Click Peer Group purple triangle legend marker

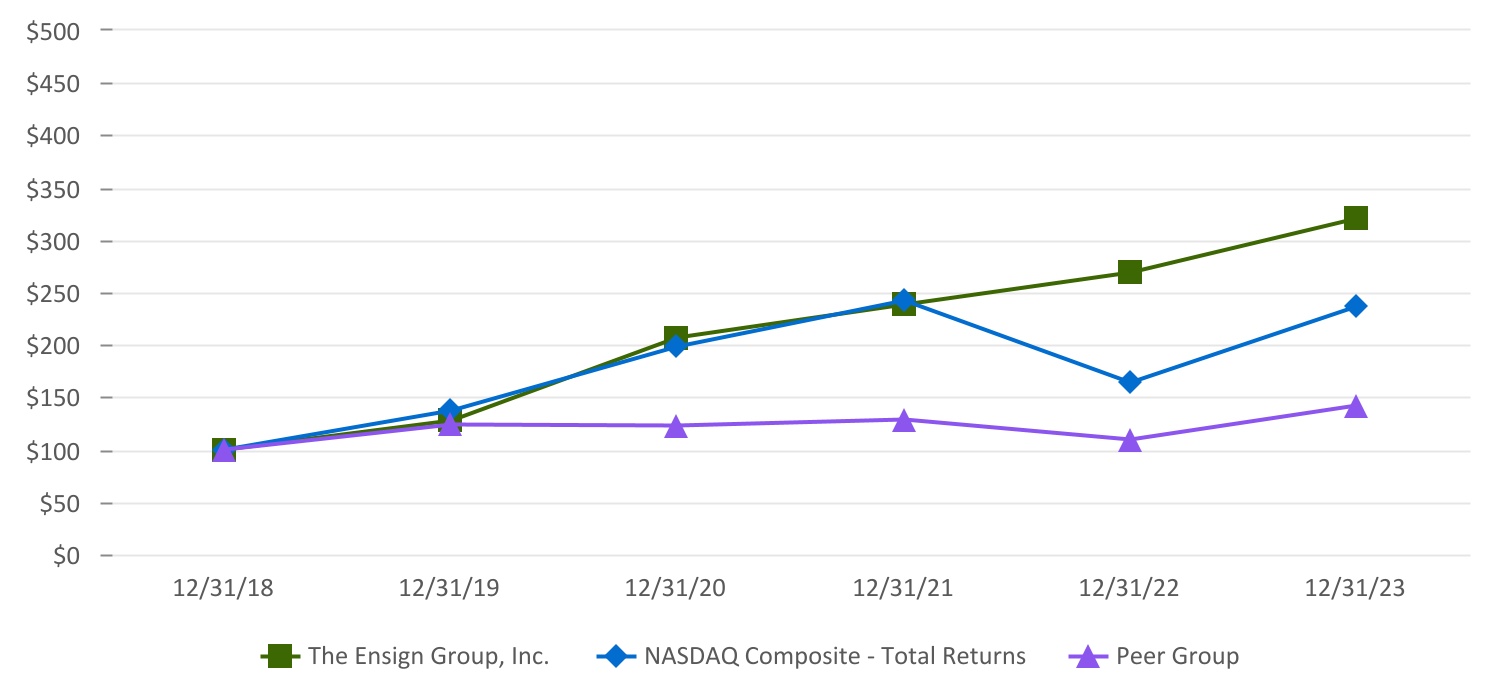click(1089, 656)
